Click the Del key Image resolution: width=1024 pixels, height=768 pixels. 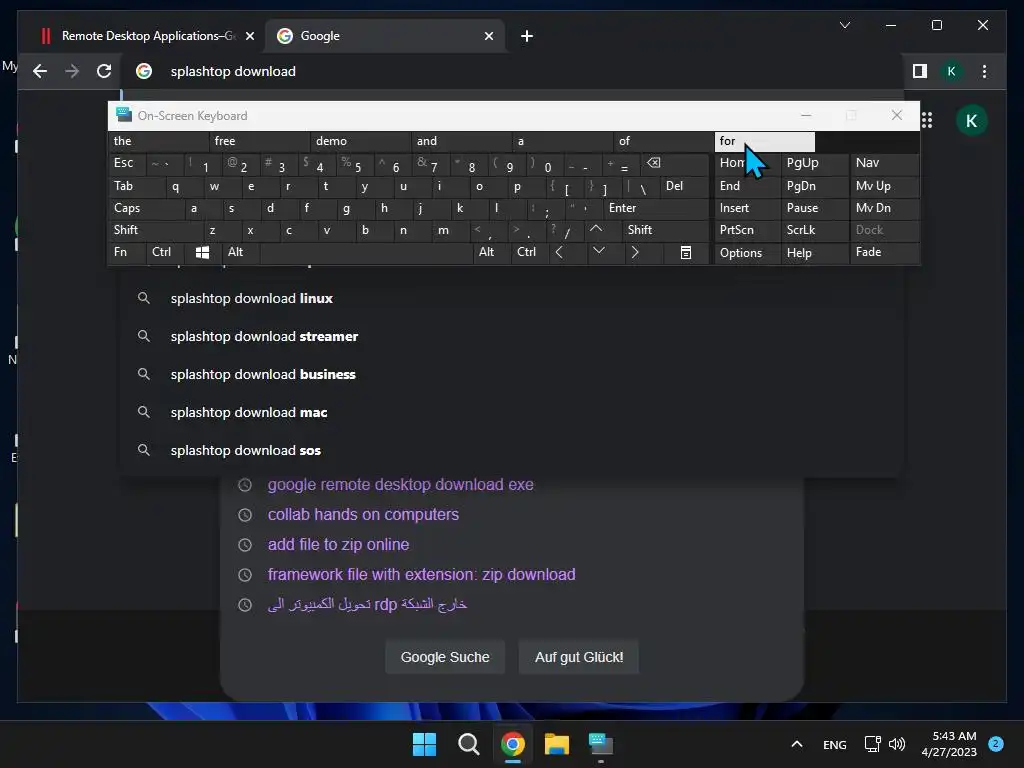(x=684, y=186)
